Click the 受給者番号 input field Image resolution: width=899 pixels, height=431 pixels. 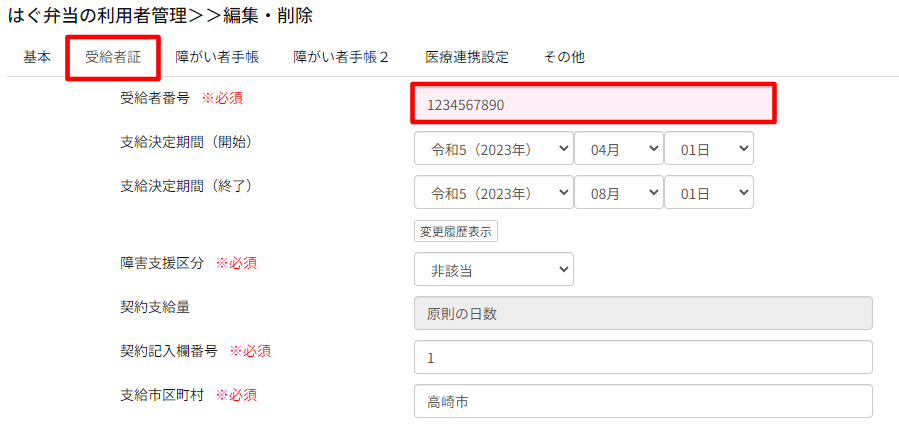pos(593,104)
